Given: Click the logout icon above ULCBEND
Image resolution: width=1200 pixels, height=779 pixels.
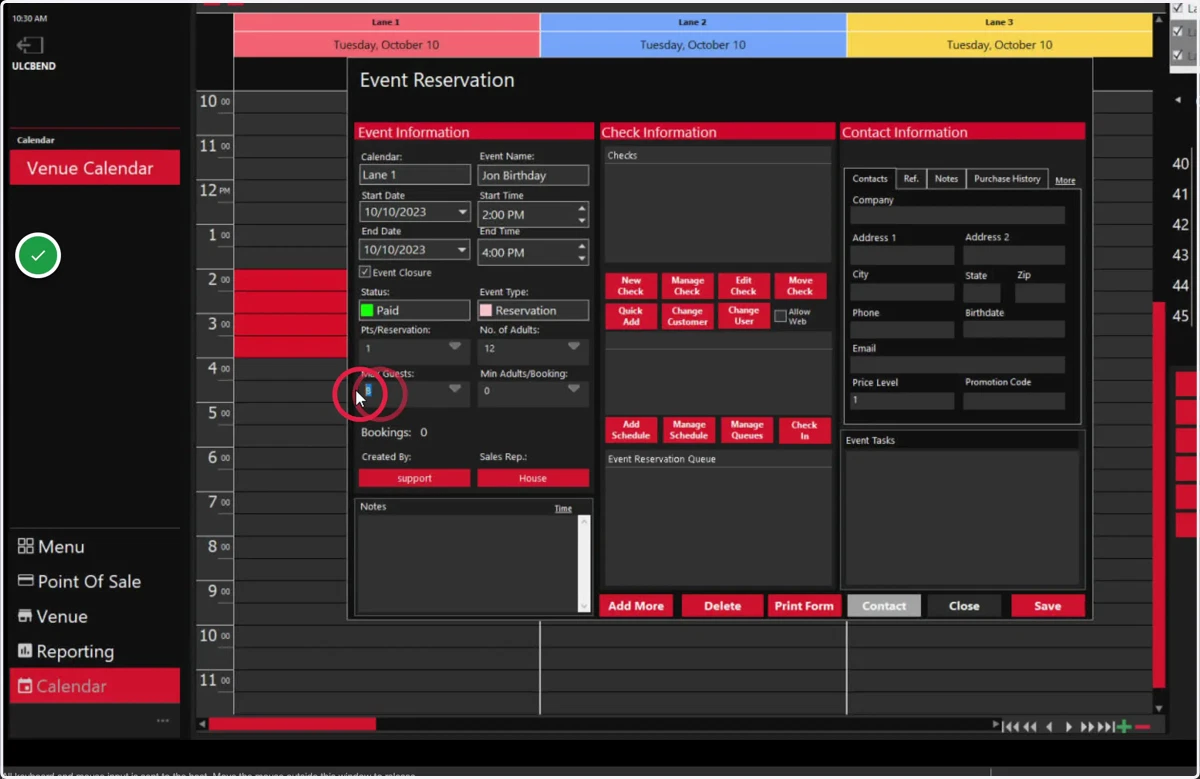Looking at the screenshot, I should pyautogui.click(x=29, y=45).
